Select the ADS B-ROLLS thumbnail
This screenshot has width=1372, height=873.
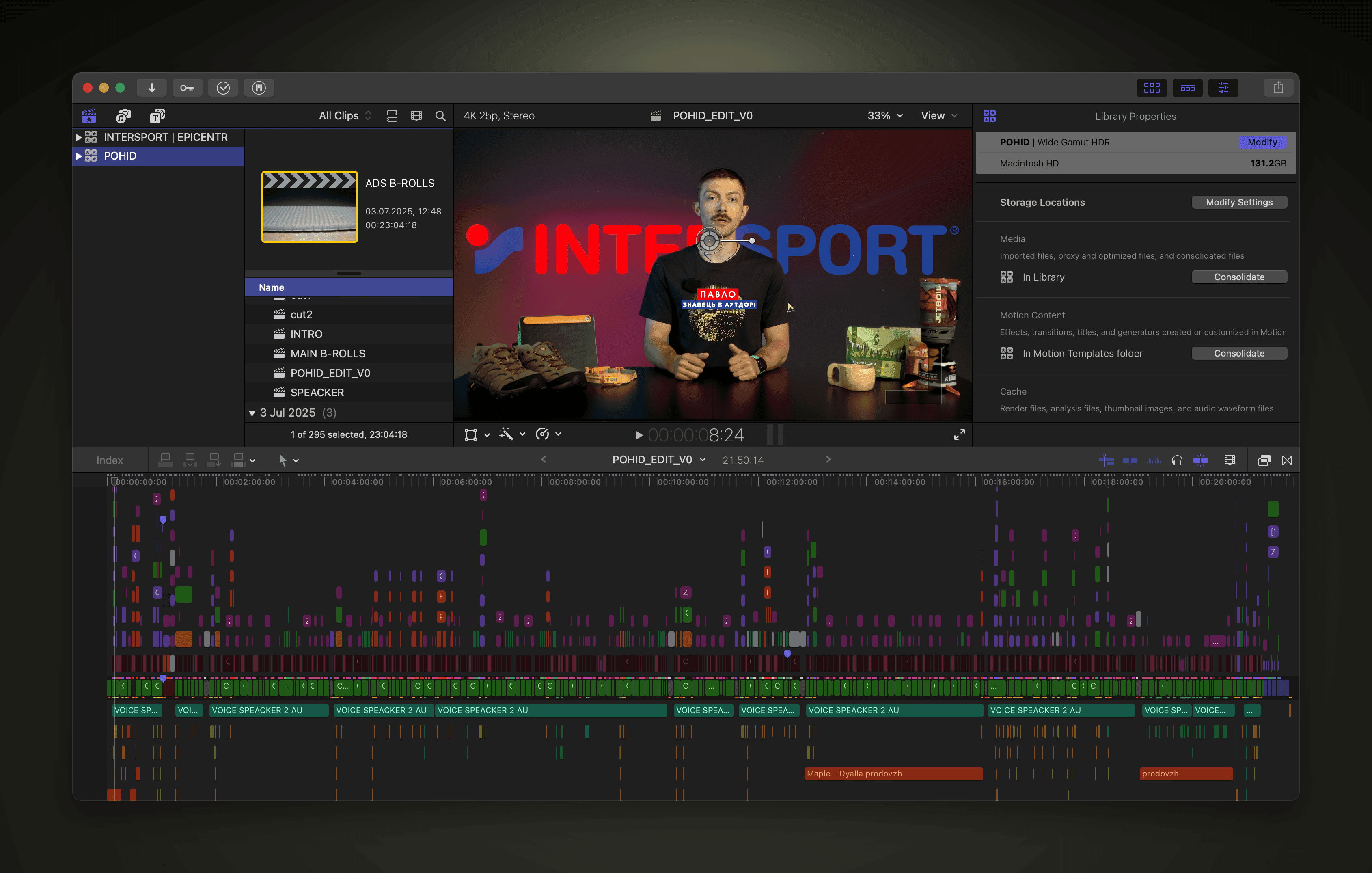[x=309, y=207]
